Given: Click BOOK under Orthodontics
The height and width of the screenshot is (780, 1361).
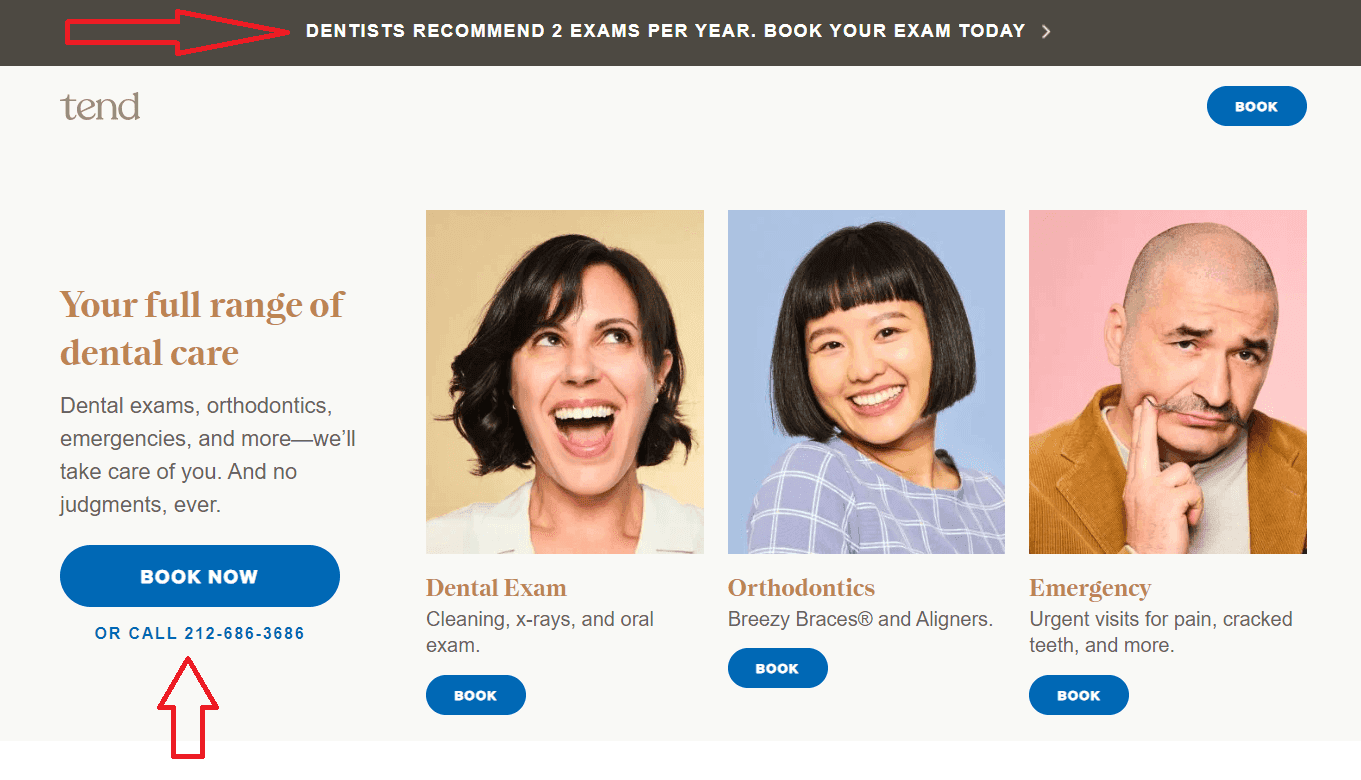Looking at the screenshot, I should coord(777,667).
